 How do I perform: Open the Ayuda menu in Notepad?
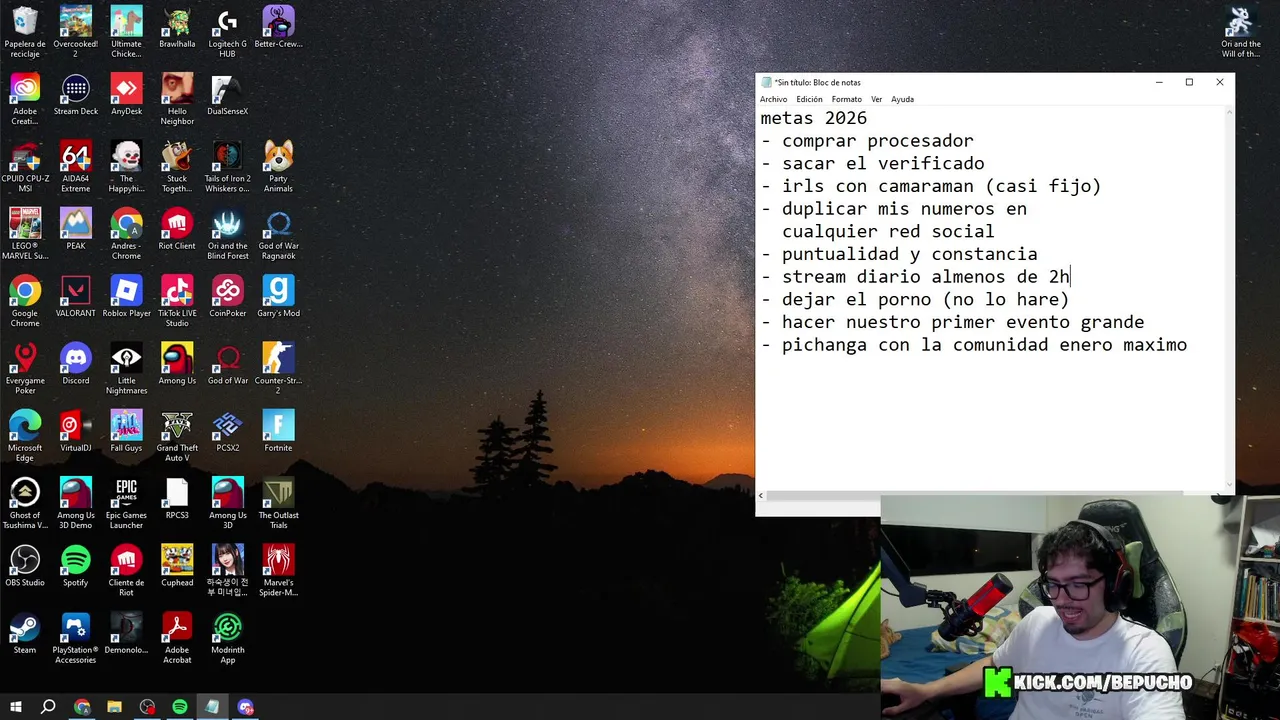[x=902, y=99]
